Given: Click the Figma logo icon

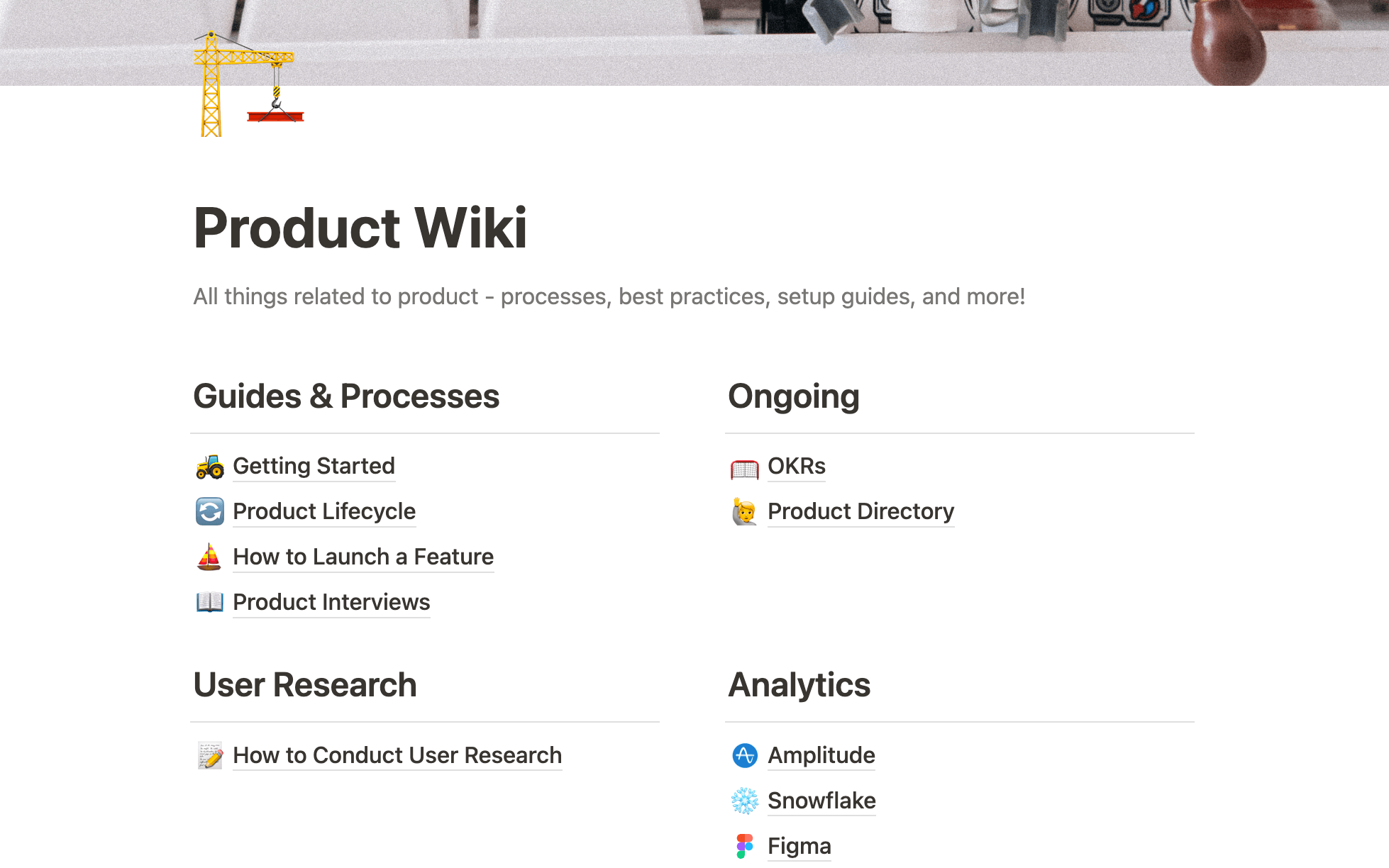Looking at the screenshot, I should click(x=744, y=847).
